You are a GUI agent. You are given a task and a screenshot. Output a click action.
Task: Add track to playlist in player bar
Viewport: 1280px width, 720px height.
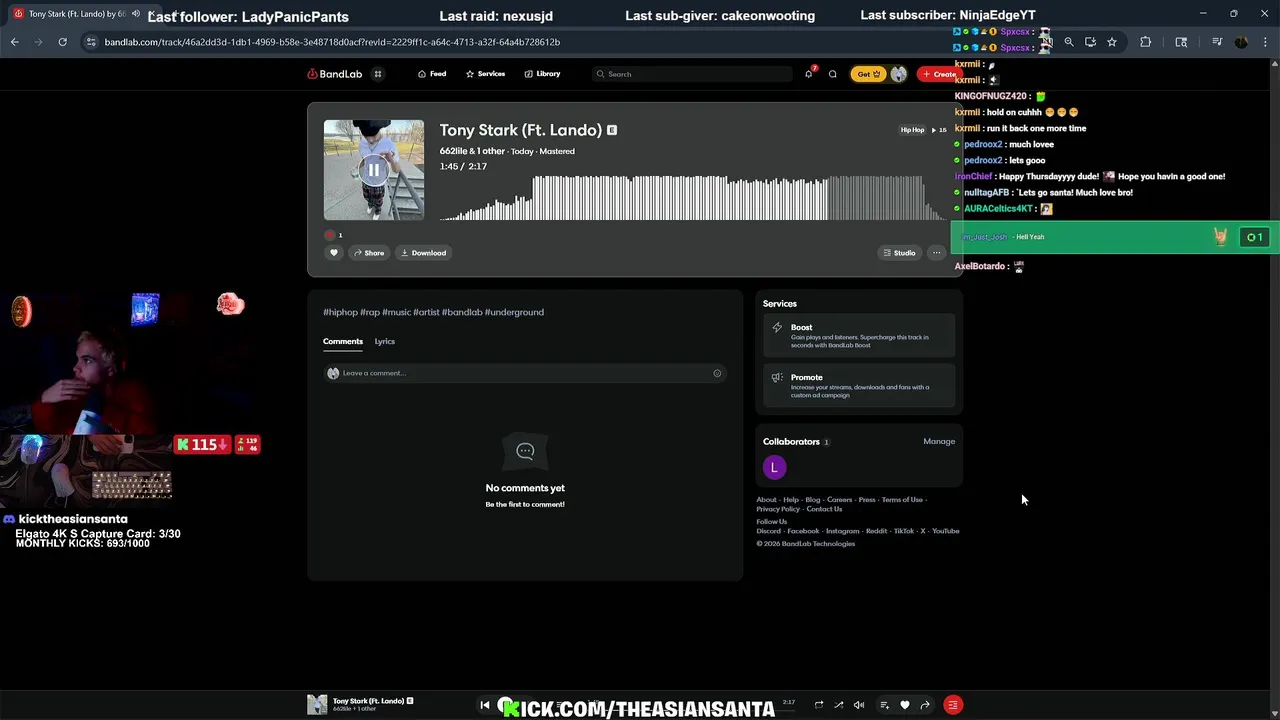884,705
